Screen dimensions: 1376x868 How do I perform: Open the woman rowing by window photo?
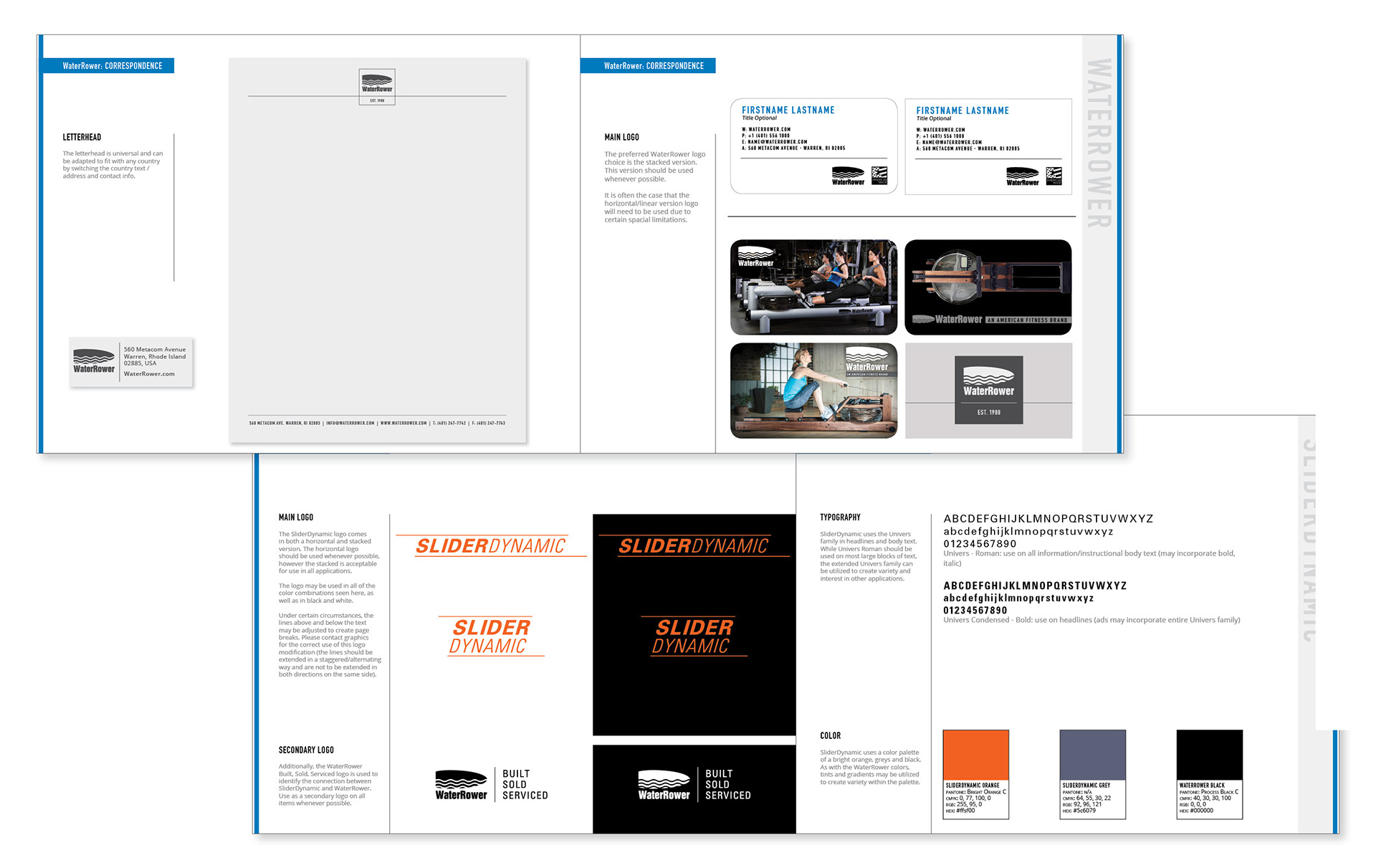813,391
